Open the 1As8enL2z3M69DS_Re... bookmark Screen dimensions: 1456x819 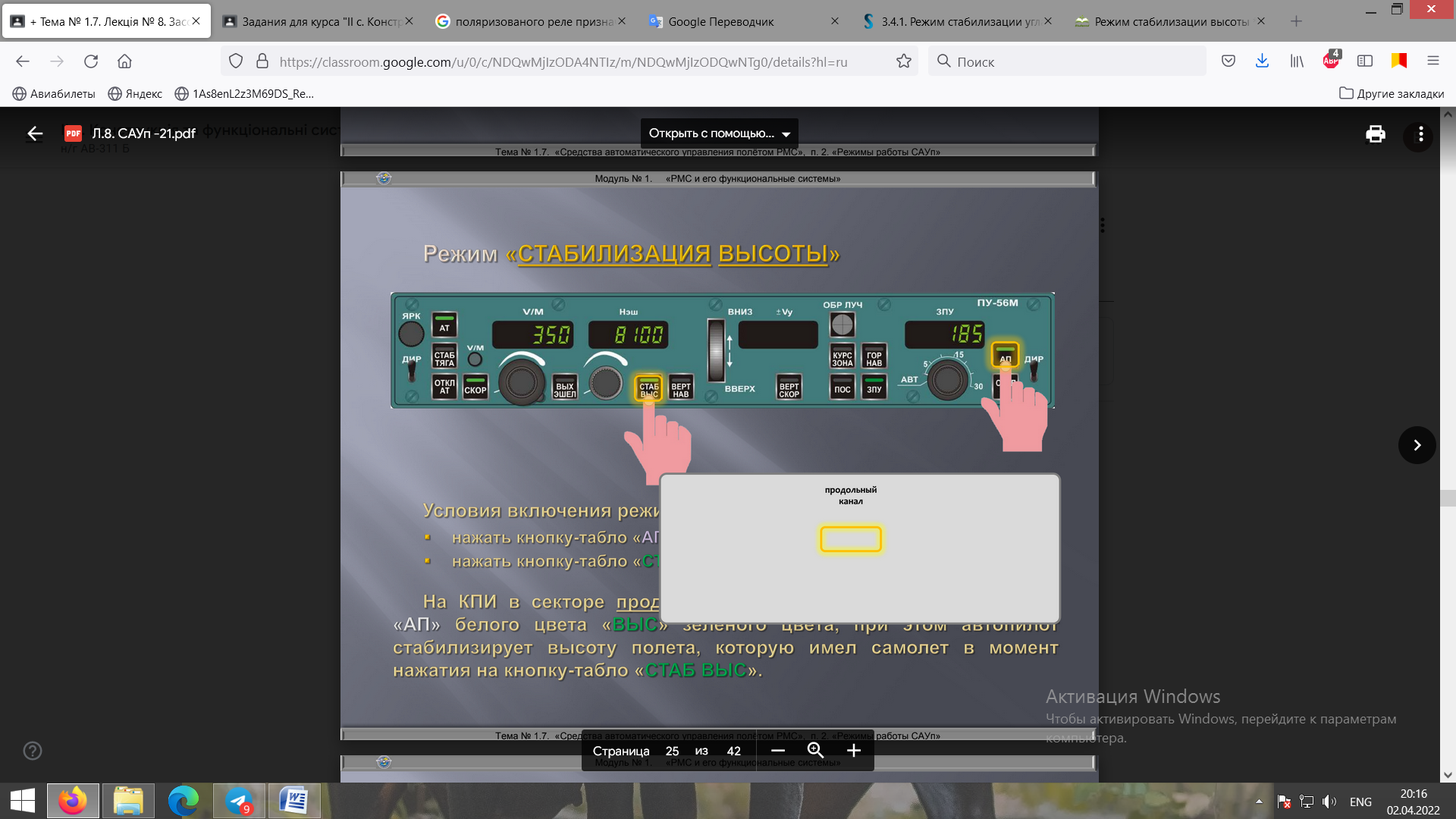[x=244, y=93]
